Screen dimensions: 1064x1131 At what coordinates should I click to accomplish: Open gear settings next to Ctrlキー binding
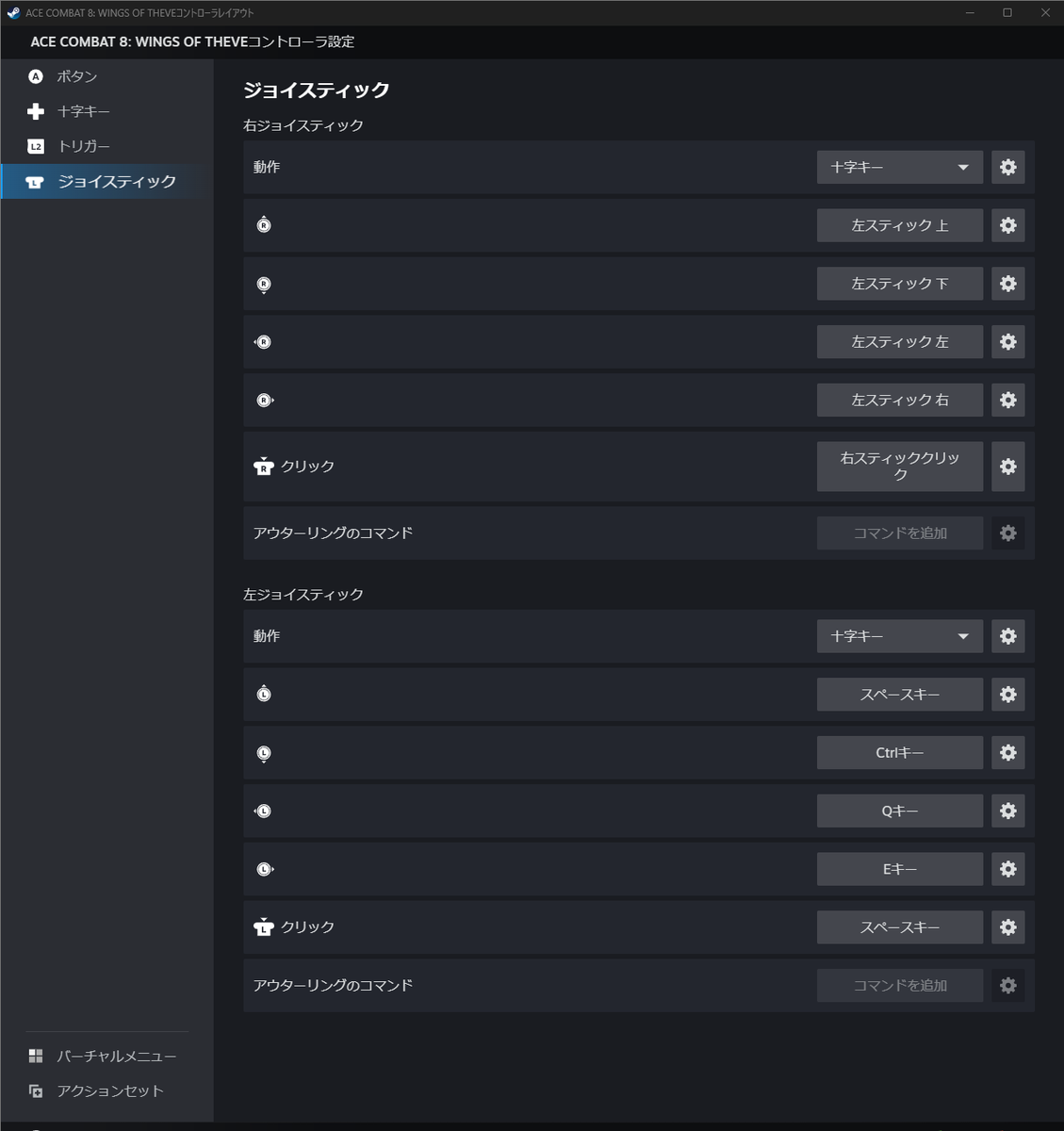(1007, 753)
